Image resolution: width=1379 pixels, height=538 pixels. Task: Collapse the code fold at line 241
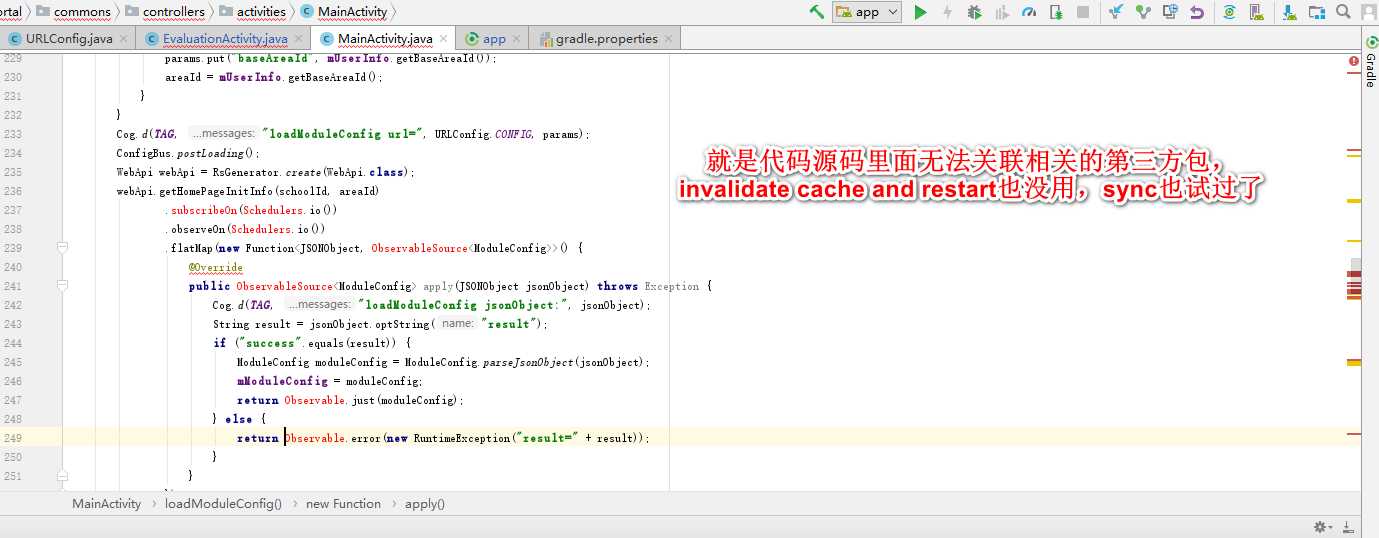click(62, 286)
